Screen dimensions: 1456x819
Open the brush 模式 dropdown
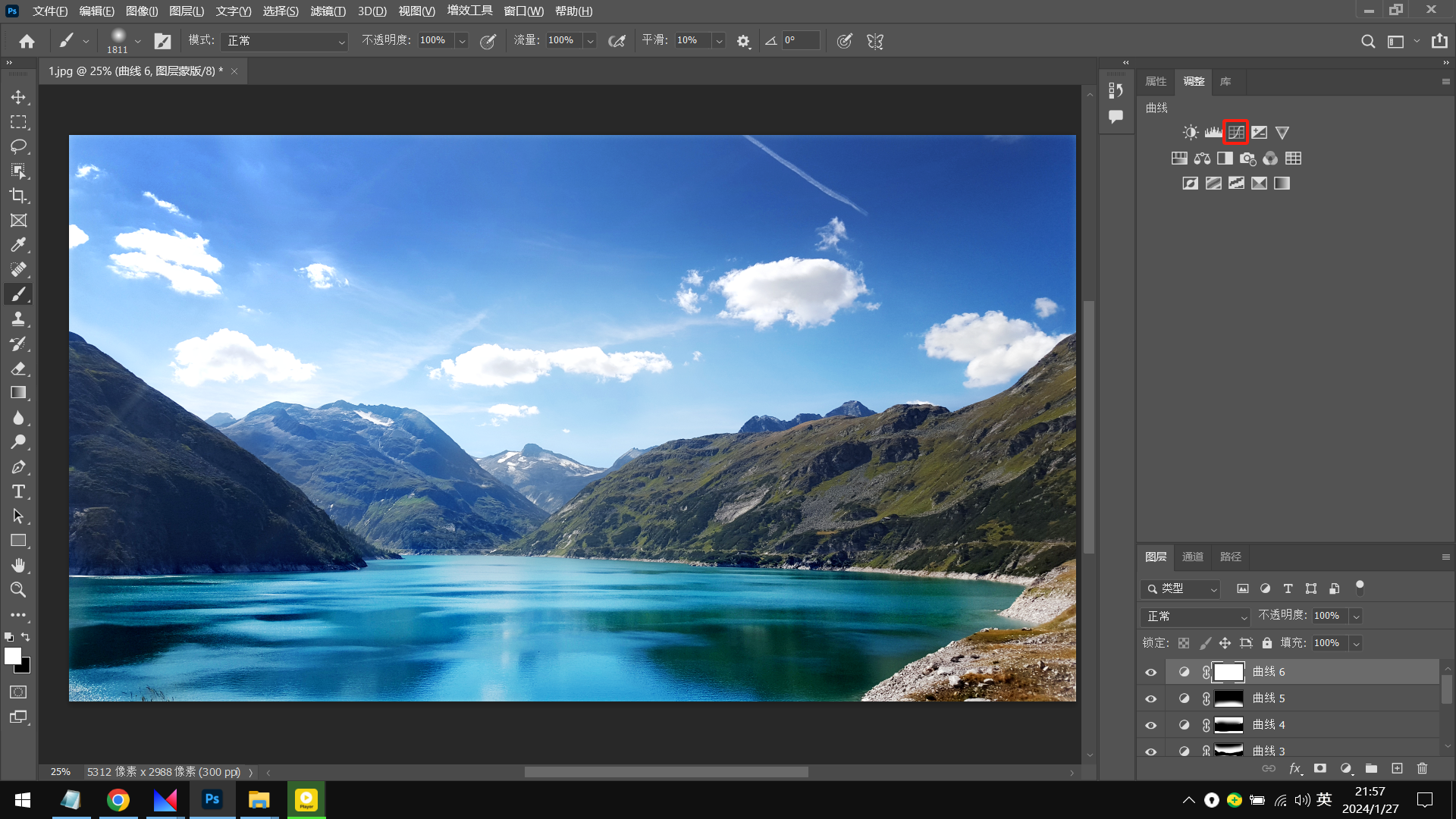coord(284,41)
